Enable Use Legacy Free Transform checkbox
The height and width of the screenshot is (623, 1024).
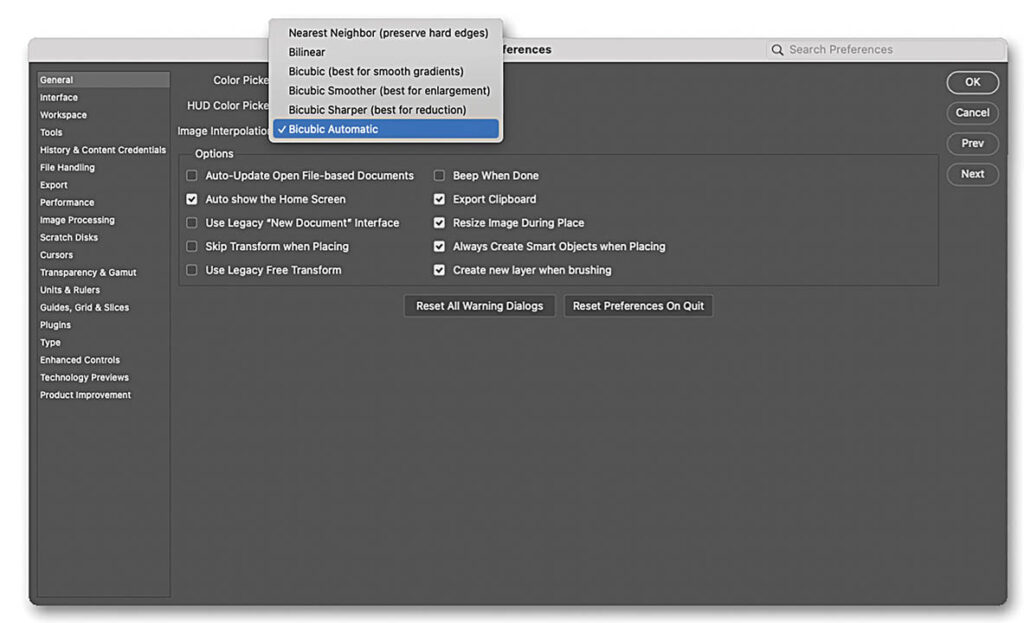pos(192,270)
